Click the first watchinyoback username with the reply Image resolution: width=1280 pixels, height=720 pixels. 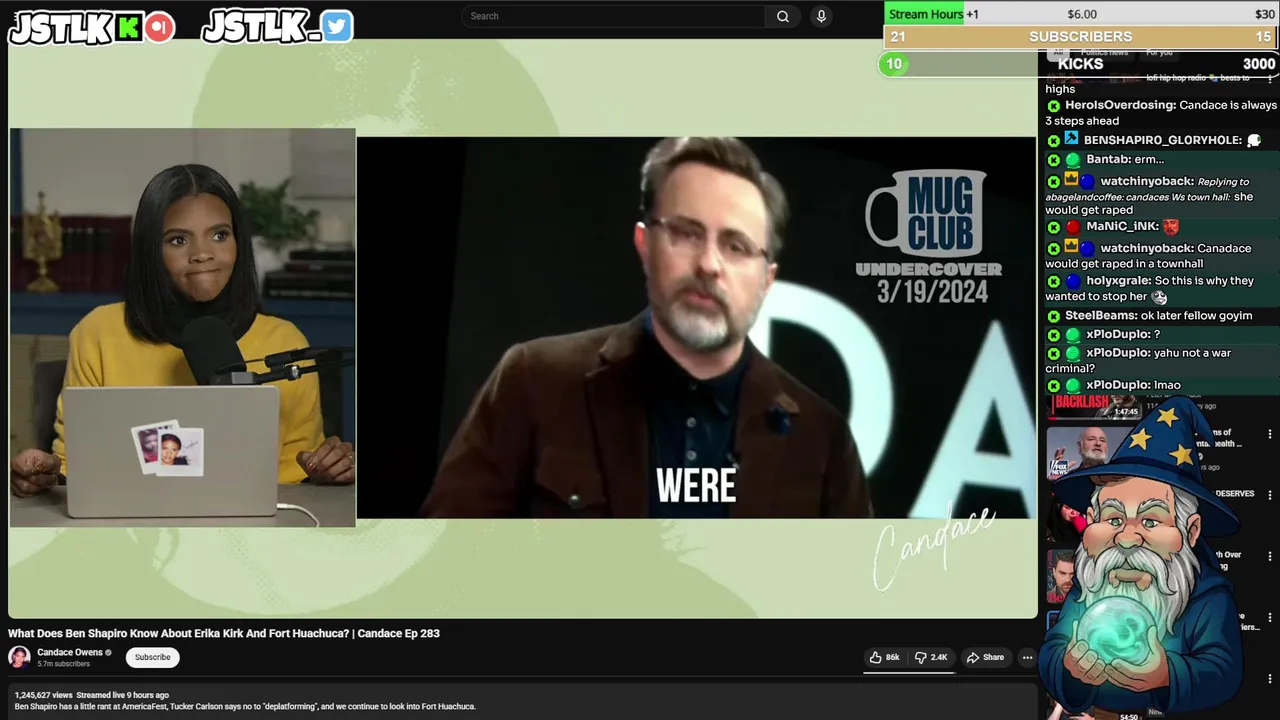pyautogui.click(x=1147, y=181)
